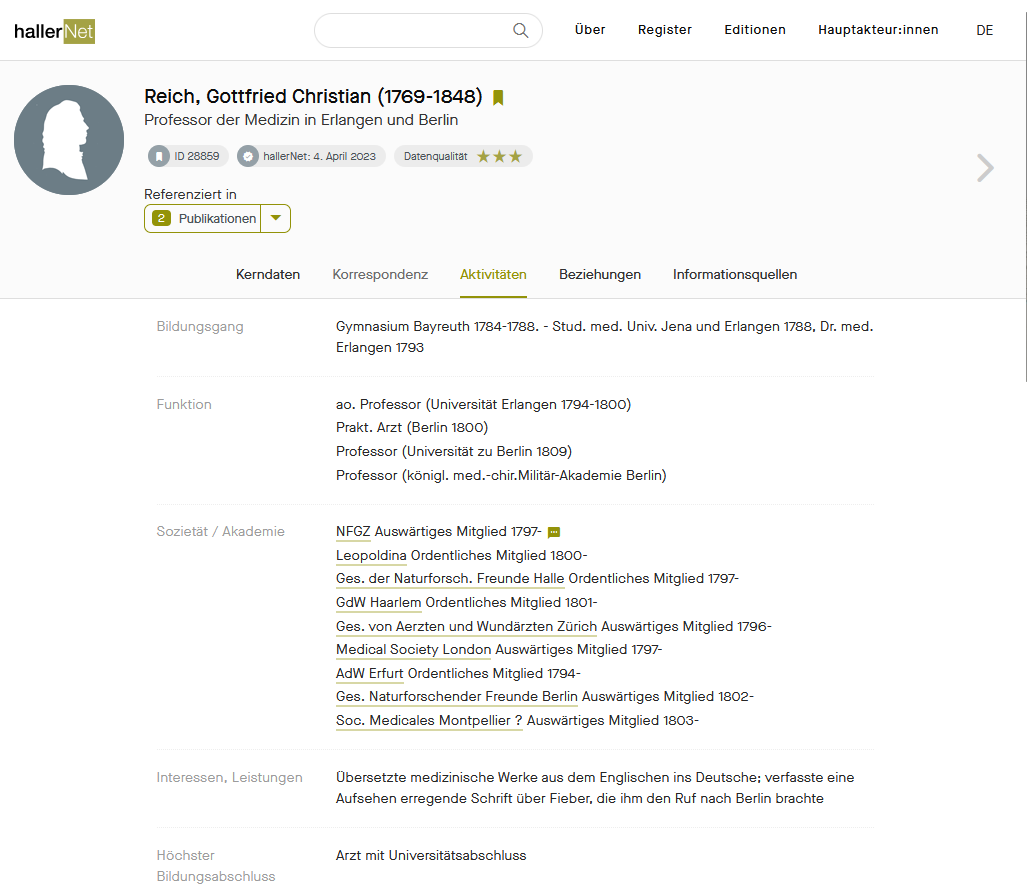1027x884 pixels.
Task: Expand the Publikationen dropdown arrow
Action: (x=276, y=218)
